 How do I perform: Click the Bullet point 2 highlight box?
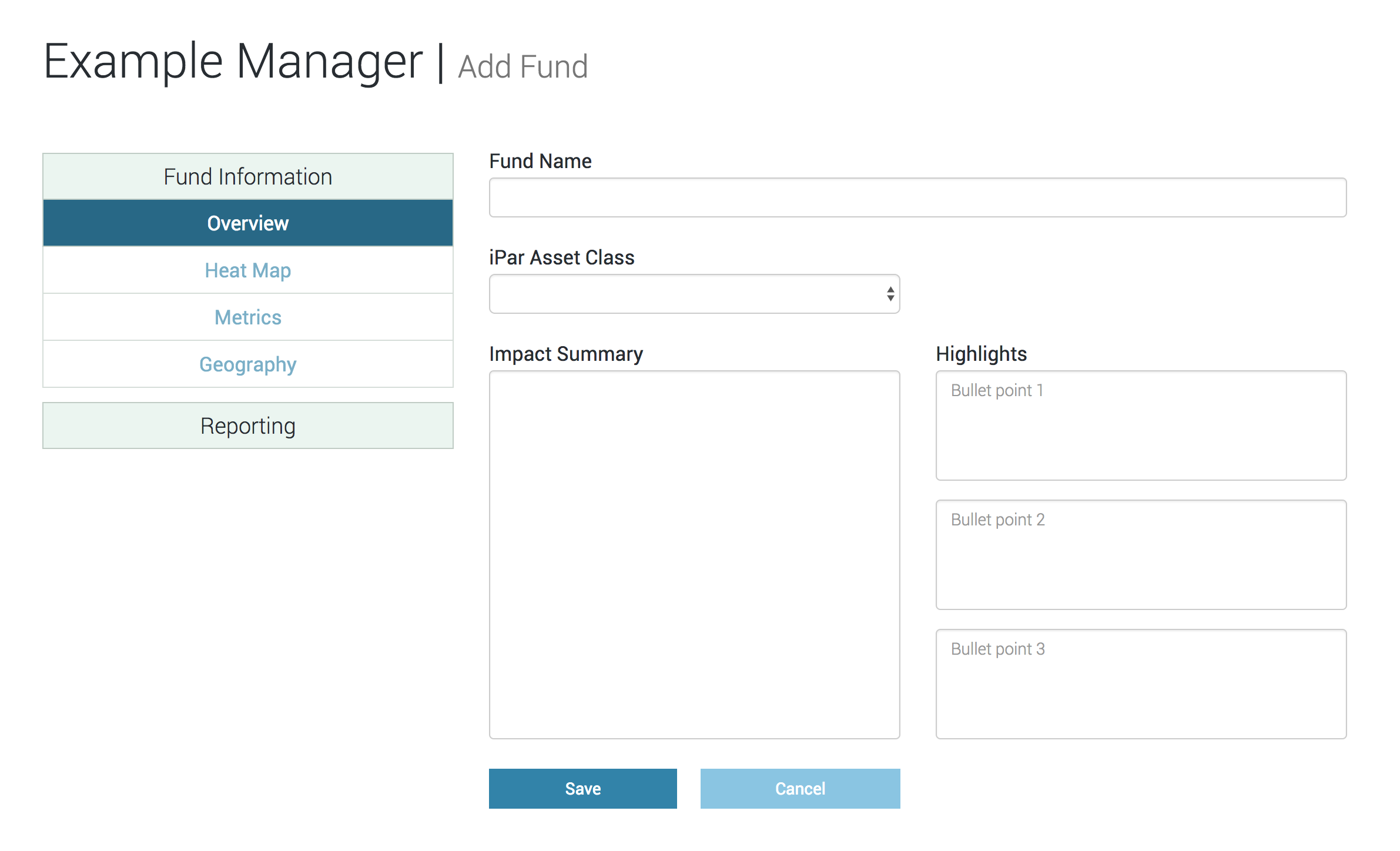coord(1140,555)
